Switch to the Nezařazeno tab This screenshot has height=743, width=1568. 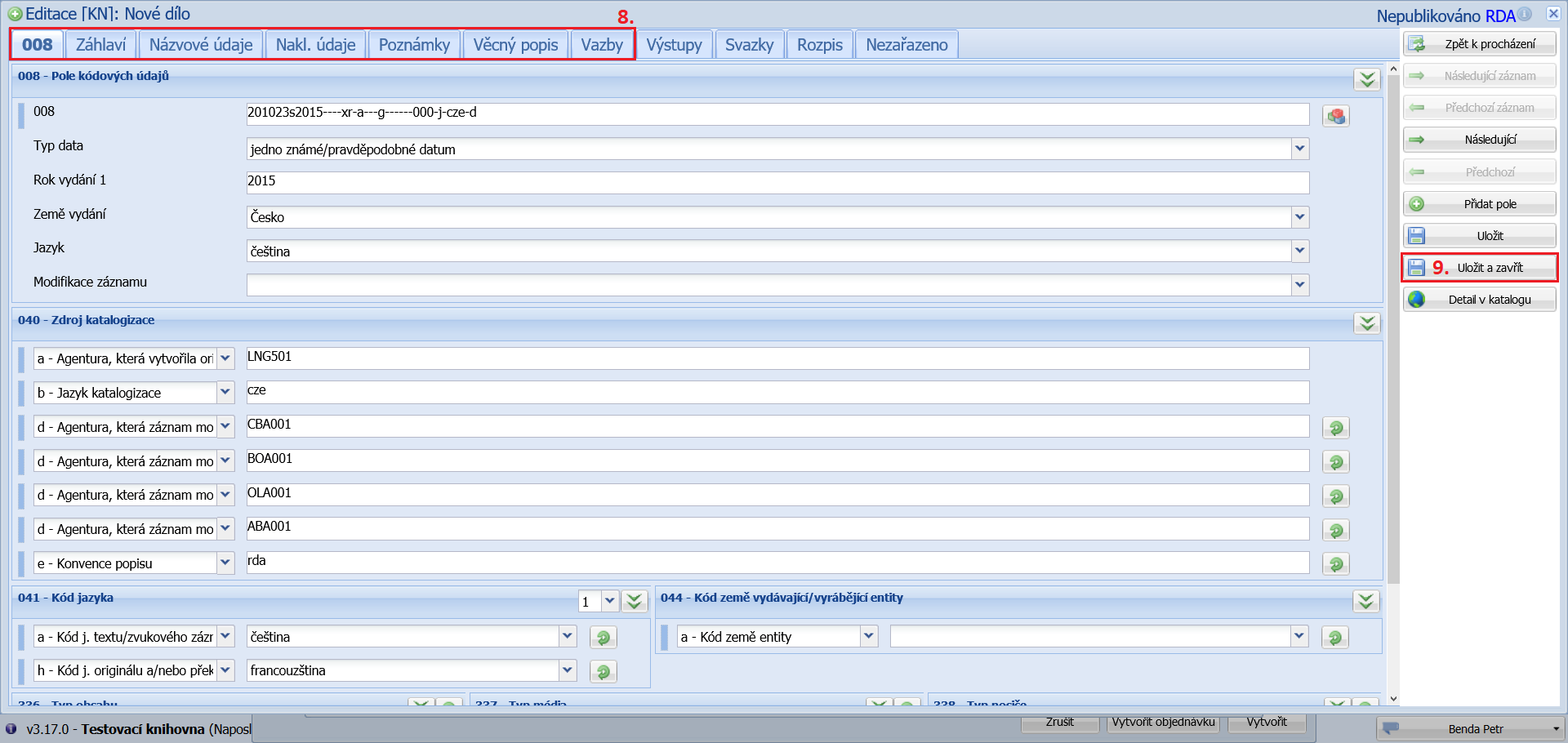click(x=906, y=45)
